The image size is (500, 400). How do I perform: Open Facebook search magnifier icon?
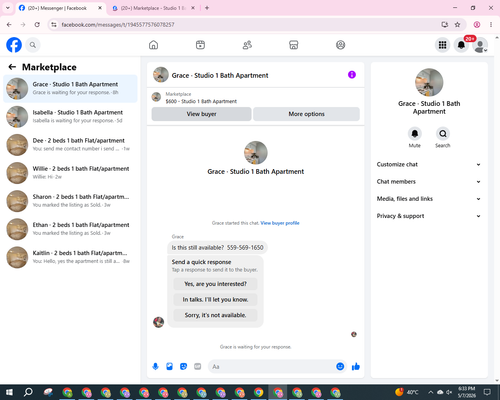click(33, 45)
